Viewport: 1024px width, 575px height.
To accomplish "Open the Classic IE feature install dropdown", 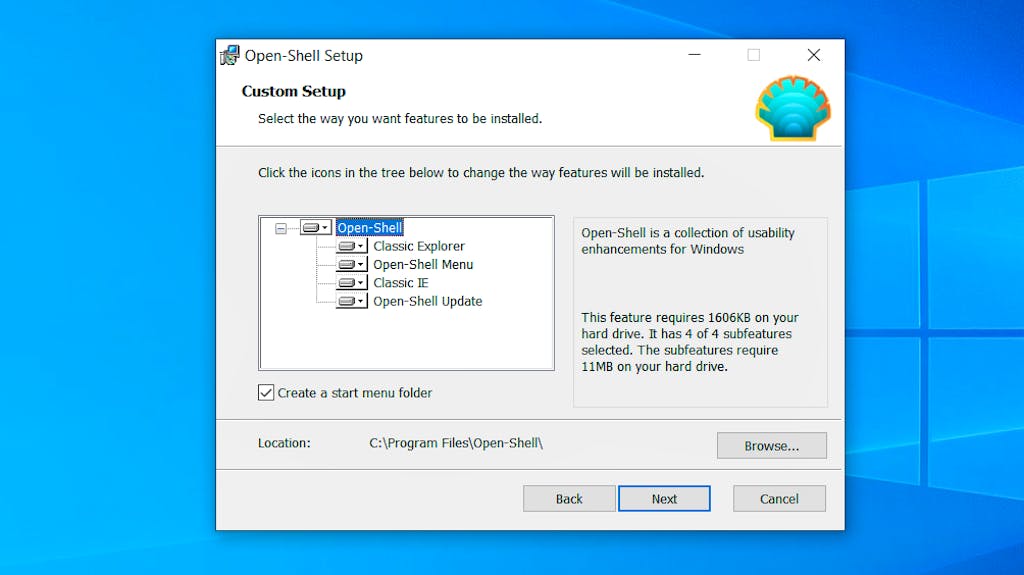I will point(352,283).
